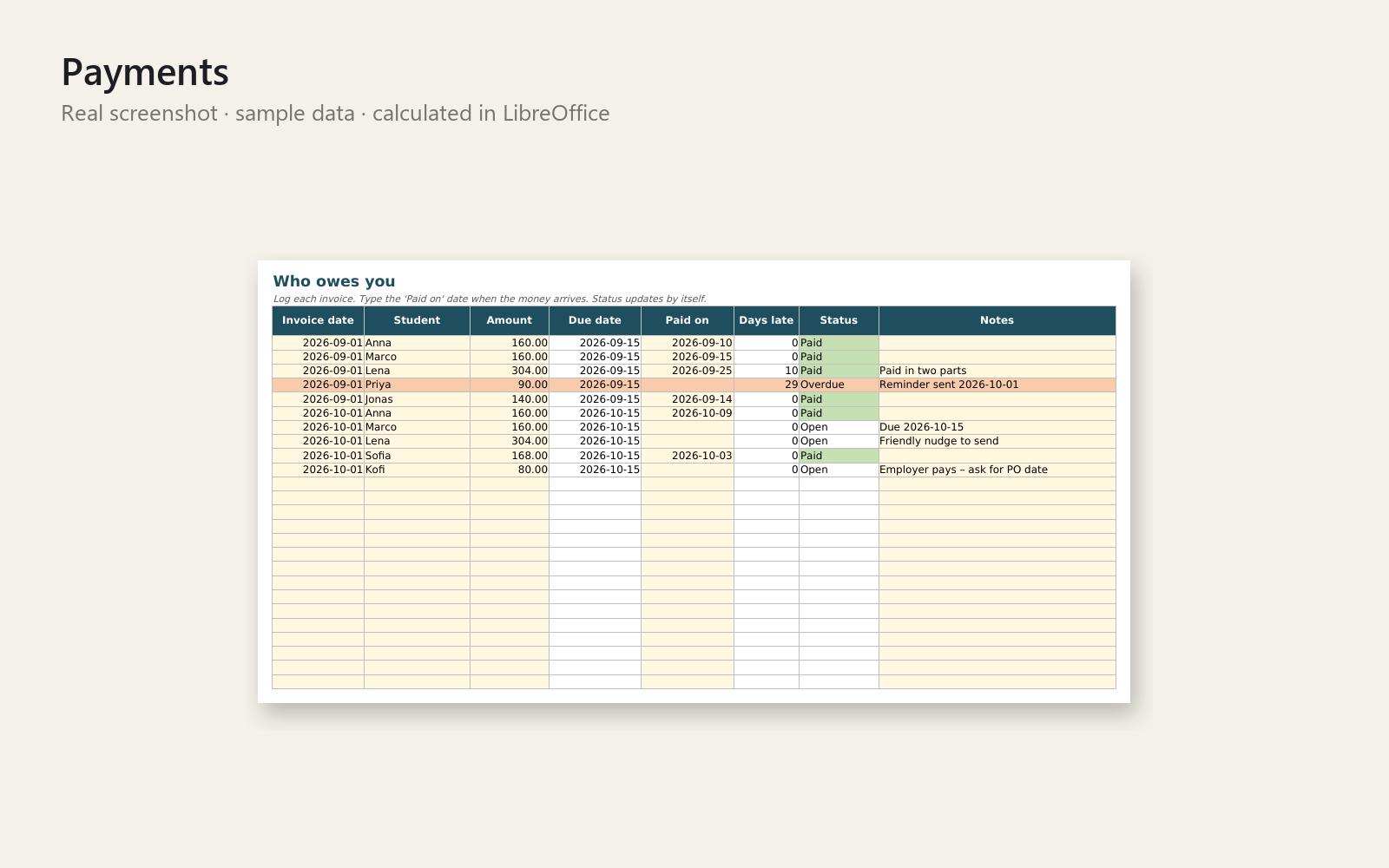Click the Status column header
Image resolution: width=1389 pixels, height=868 pixels.
839,320
